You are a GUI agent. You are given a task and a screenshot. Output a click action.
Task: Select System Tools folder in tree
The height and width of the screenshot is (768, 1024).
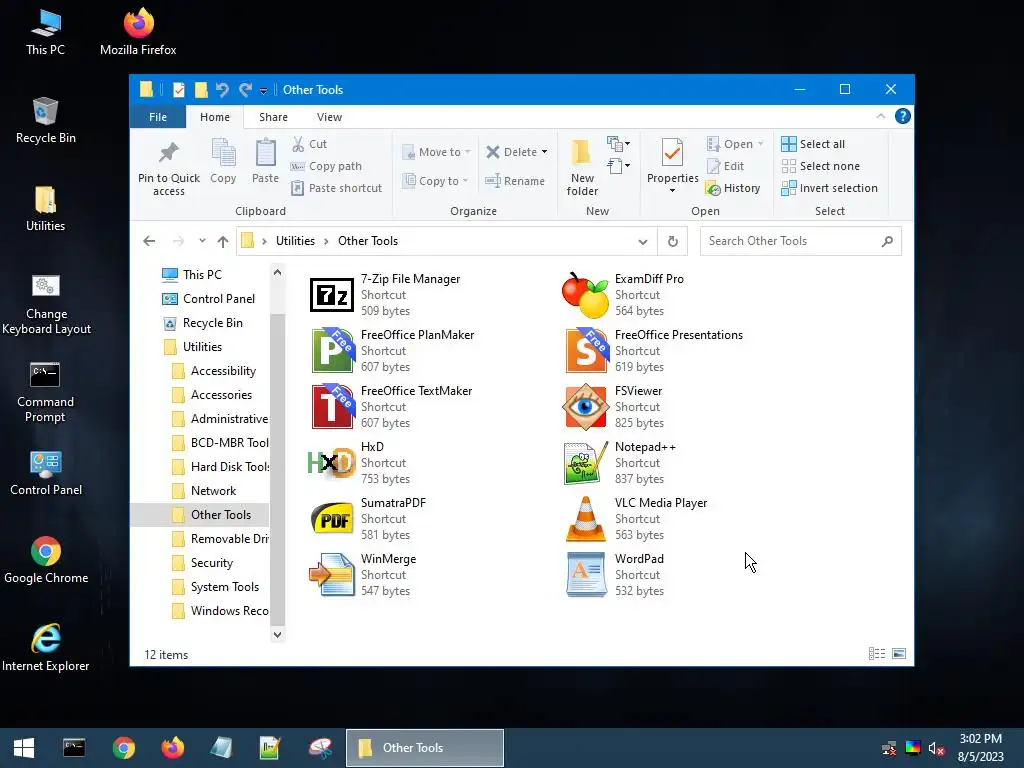[x=225, y=587]
